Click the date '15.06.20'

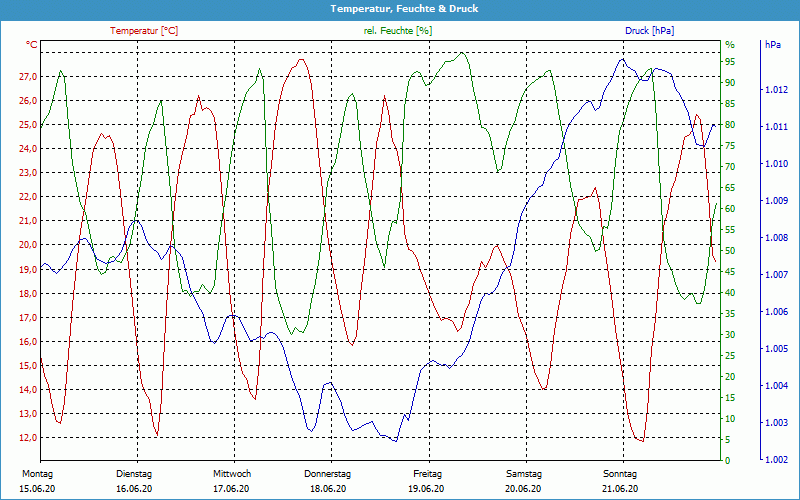point(37,489)
